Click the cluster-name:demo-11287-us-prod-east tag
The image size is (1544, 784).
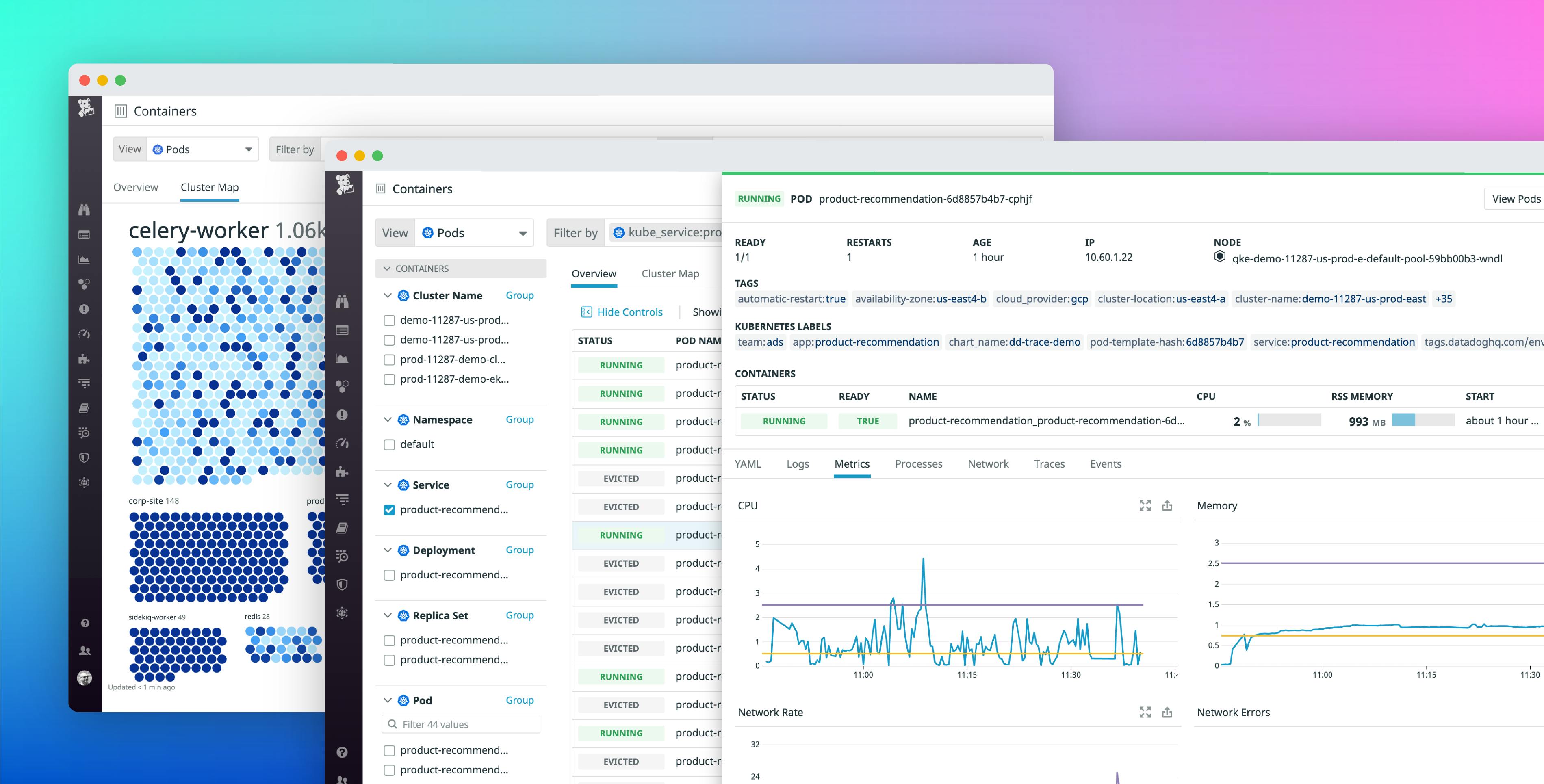[x=1329, y=299]
